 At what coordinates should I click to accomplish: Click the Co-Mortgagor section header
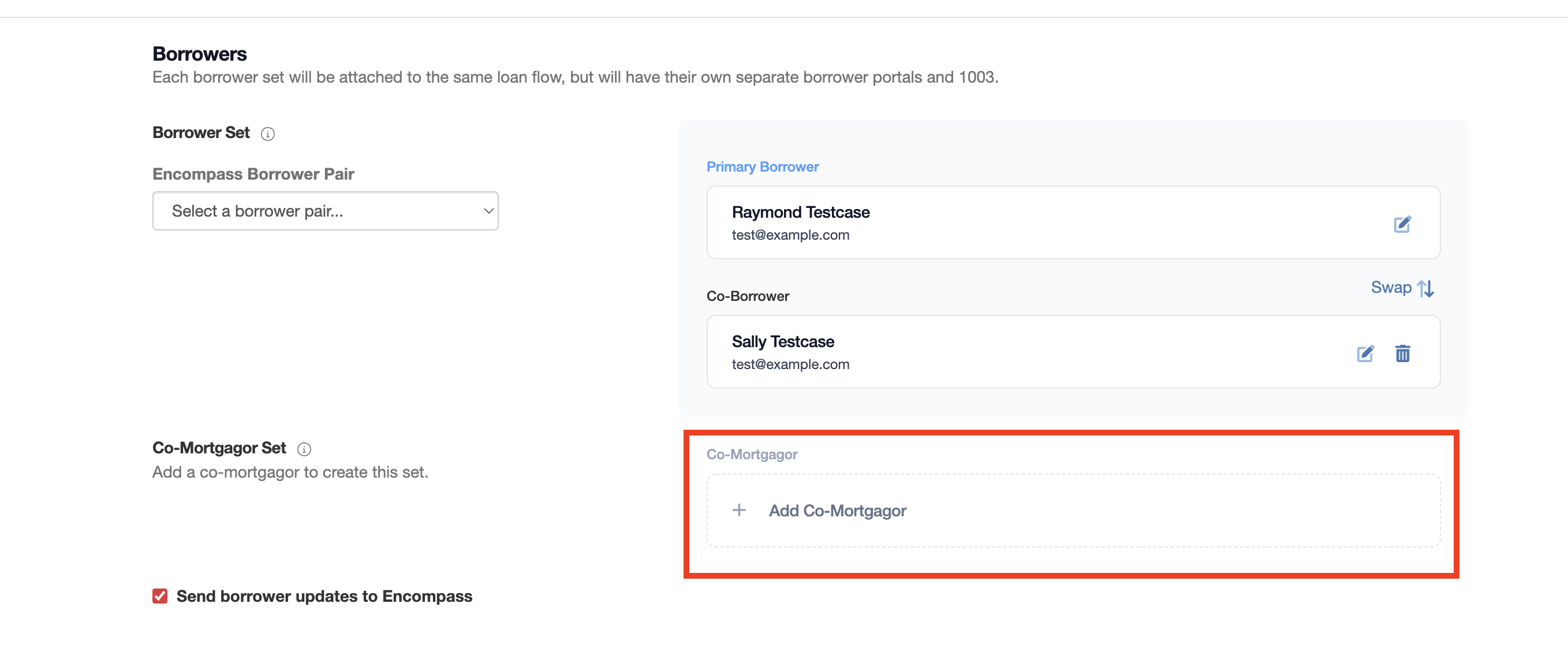point(752,454)
